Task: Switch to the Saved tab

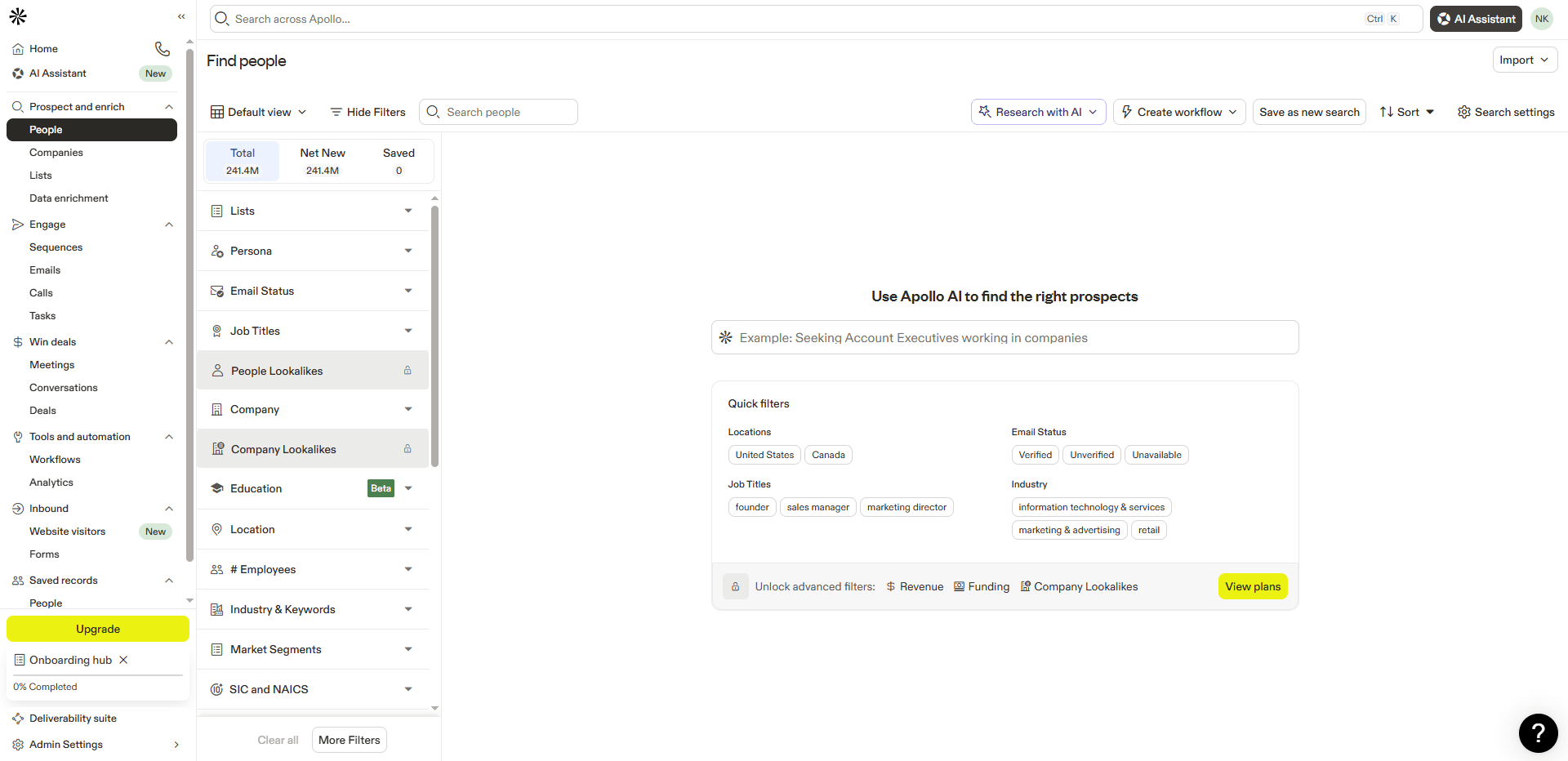Action: point(399,161)
